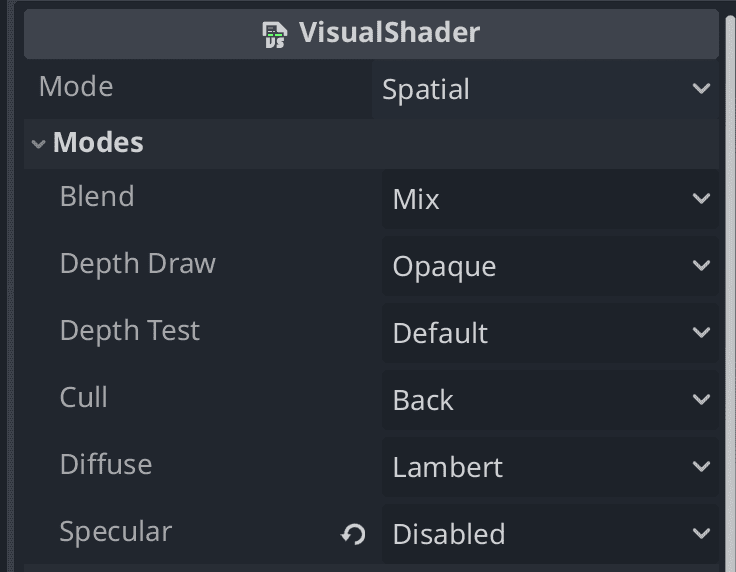This screenshot has width=736, height=572.
Task: Click the Depth Test property label
Action: (x=130, y=331)
